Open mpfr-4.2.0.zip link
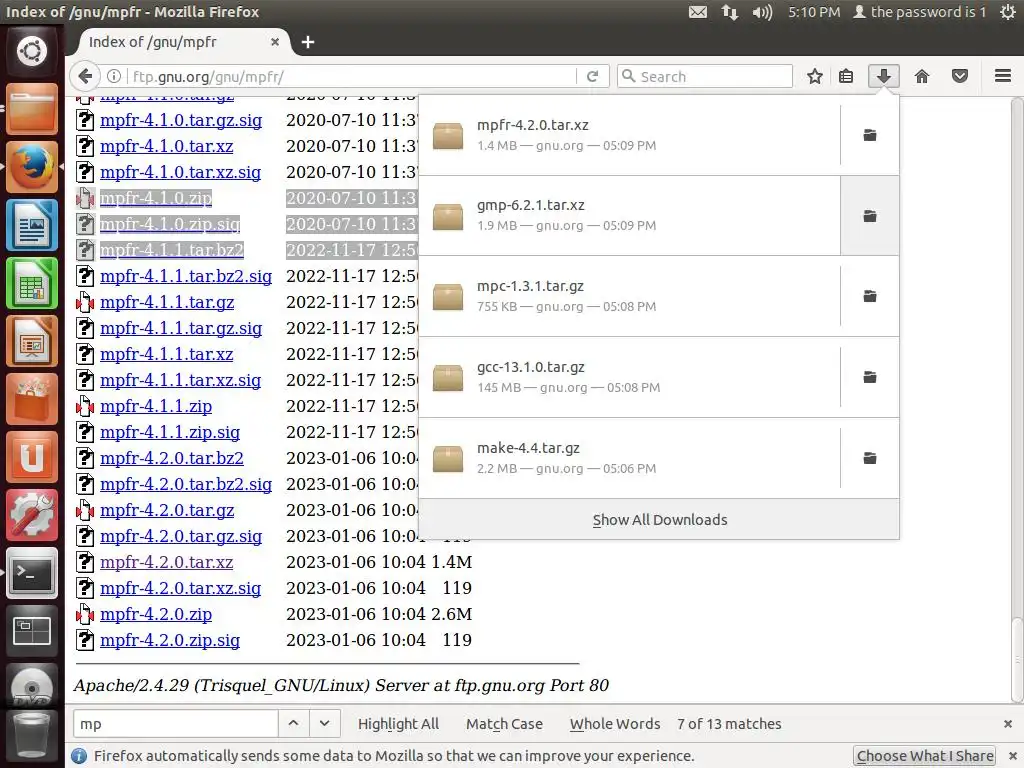 coord(156,614)
